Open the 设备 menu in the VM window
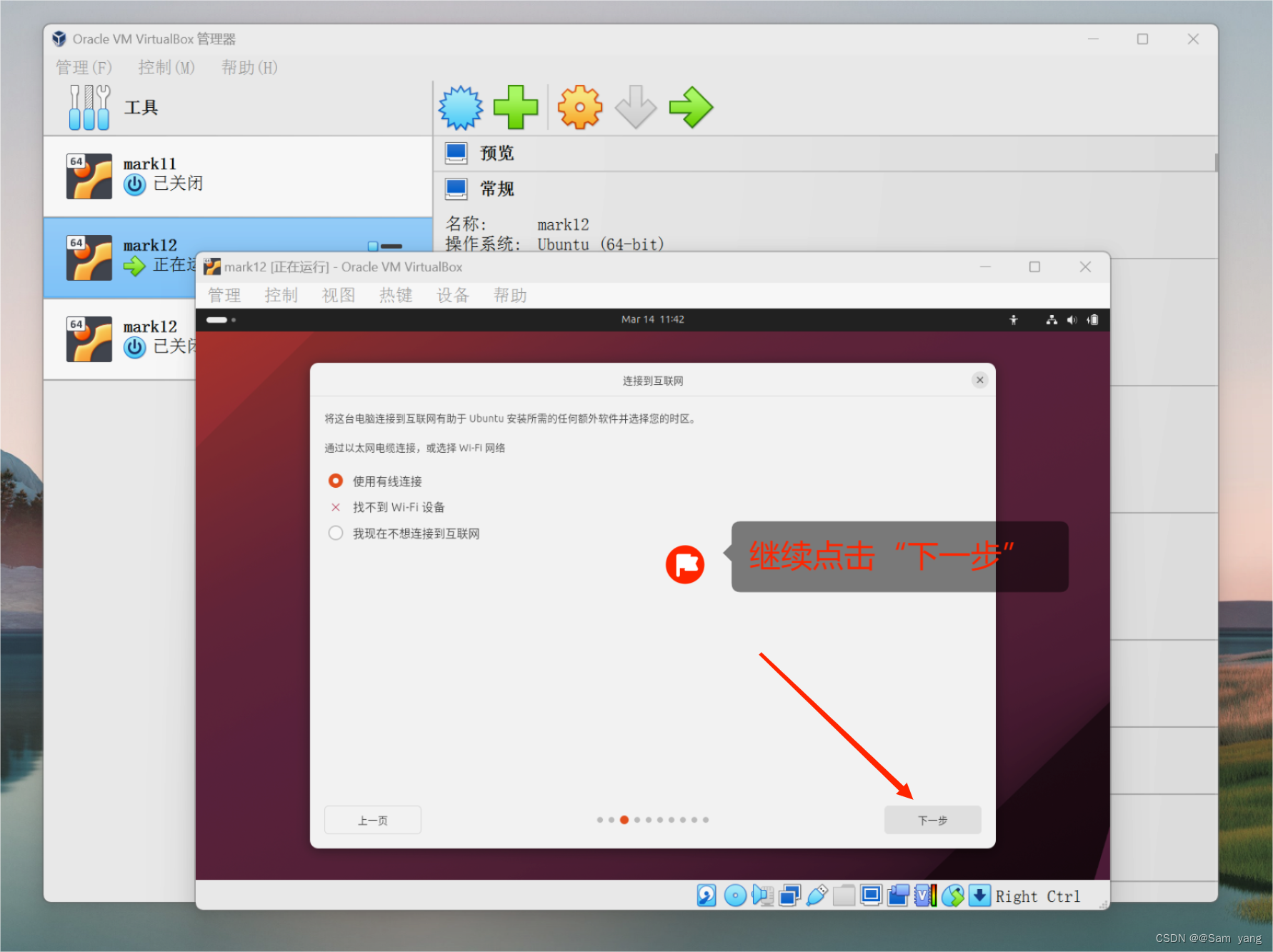This screenshot has height=952, width=1273. (x=453, y=295)
